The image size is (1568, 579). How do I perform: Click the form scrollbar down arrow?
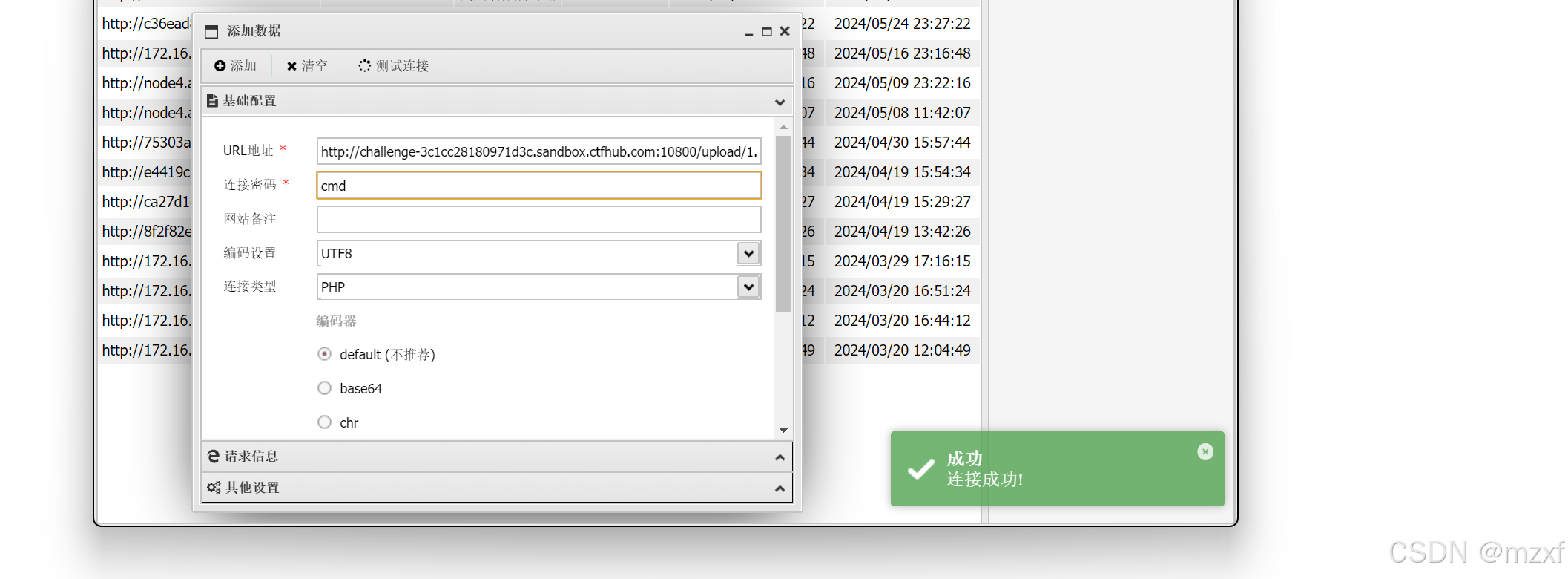click(783, 431)
